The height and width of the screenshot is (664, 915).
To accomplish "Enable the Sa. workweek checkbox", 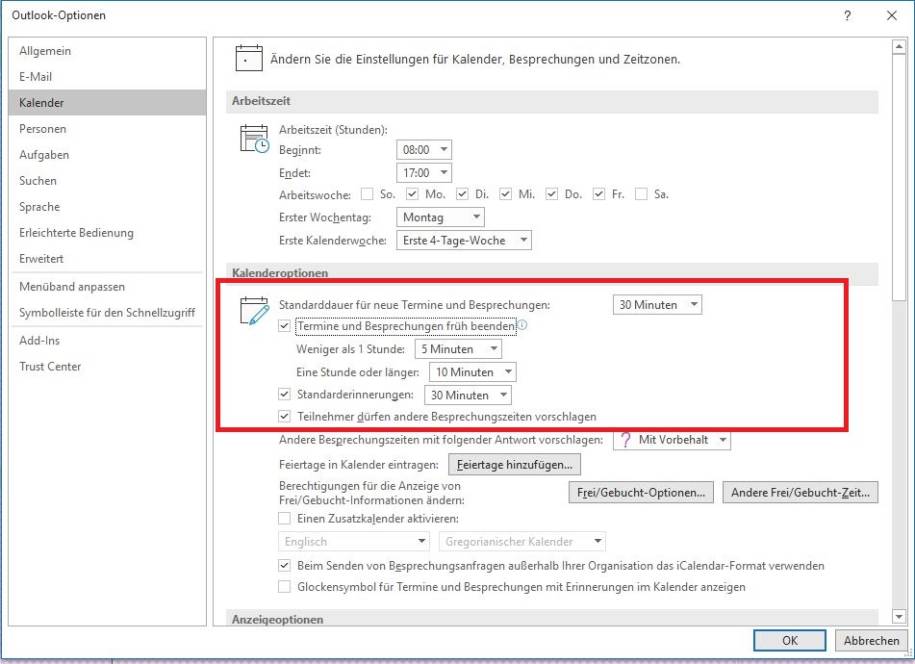I will (641, 194).
